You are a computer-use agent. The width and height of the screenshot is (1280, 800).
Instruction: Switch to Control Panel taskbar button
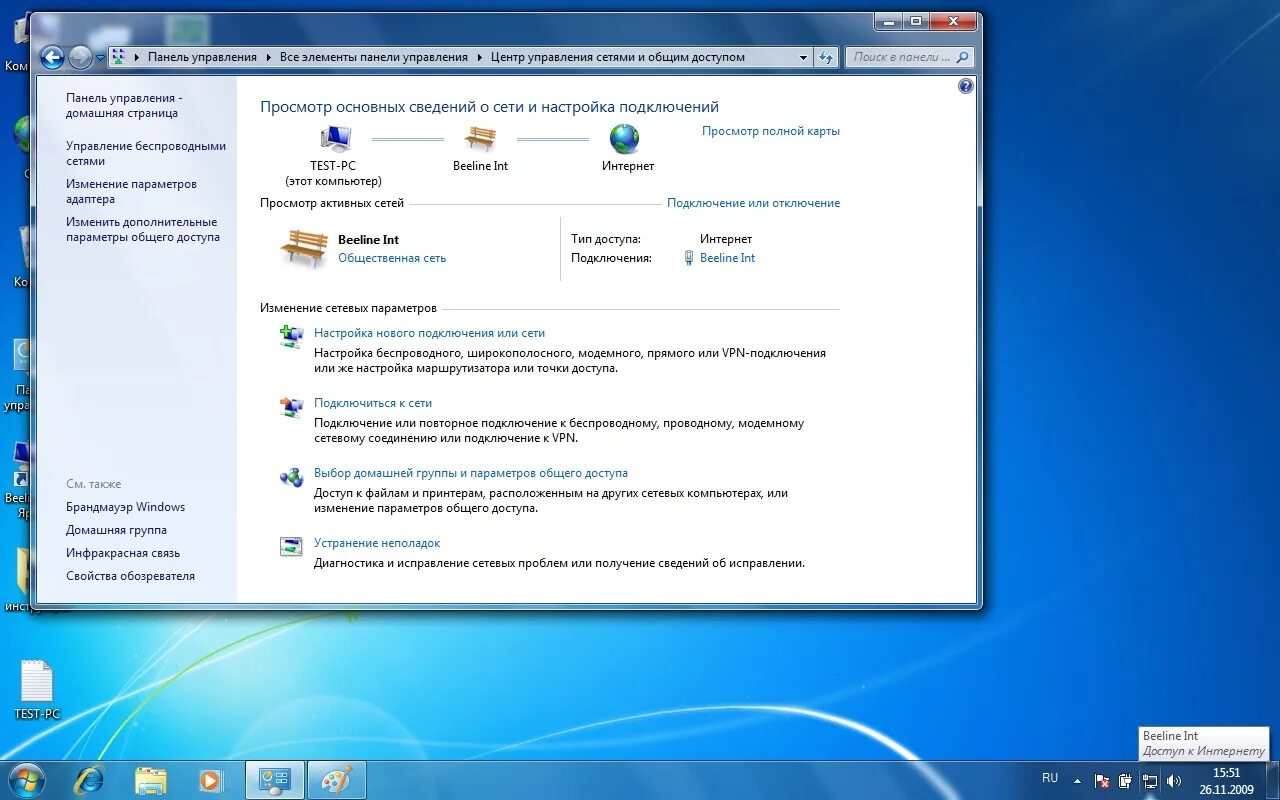[x=274, y=780]
